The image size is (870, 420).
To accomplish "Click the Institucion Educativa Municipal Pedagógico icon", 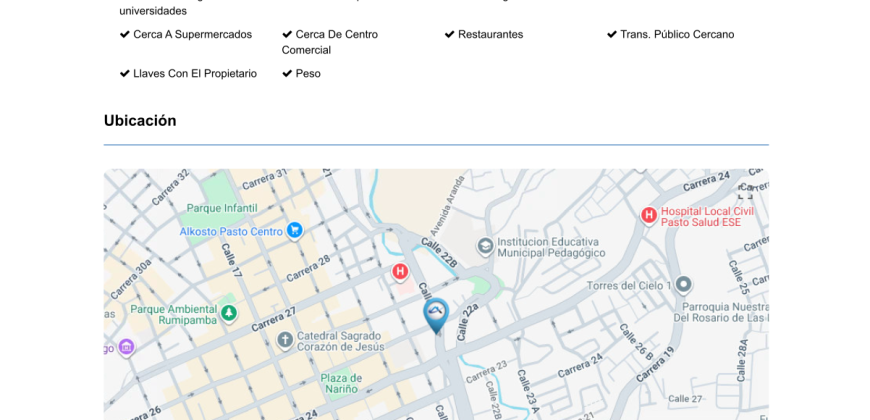I will click(x=485, y=246).
